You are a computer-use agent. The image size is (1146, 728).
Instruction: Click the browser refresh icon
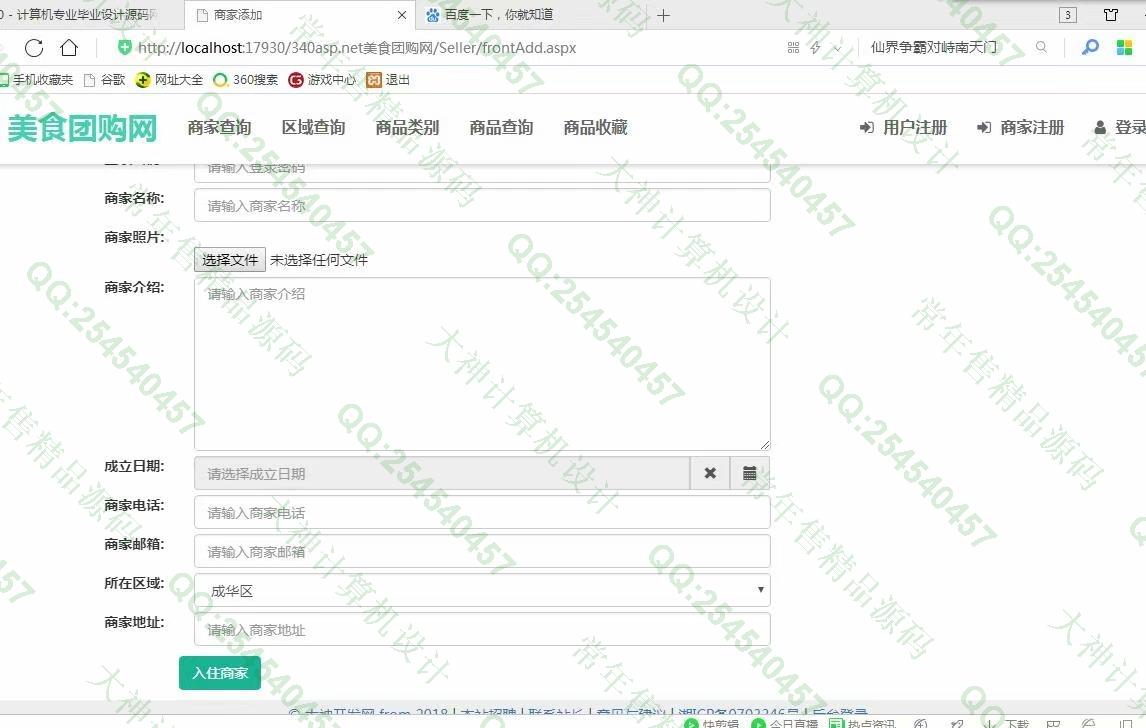coord(34,48)
